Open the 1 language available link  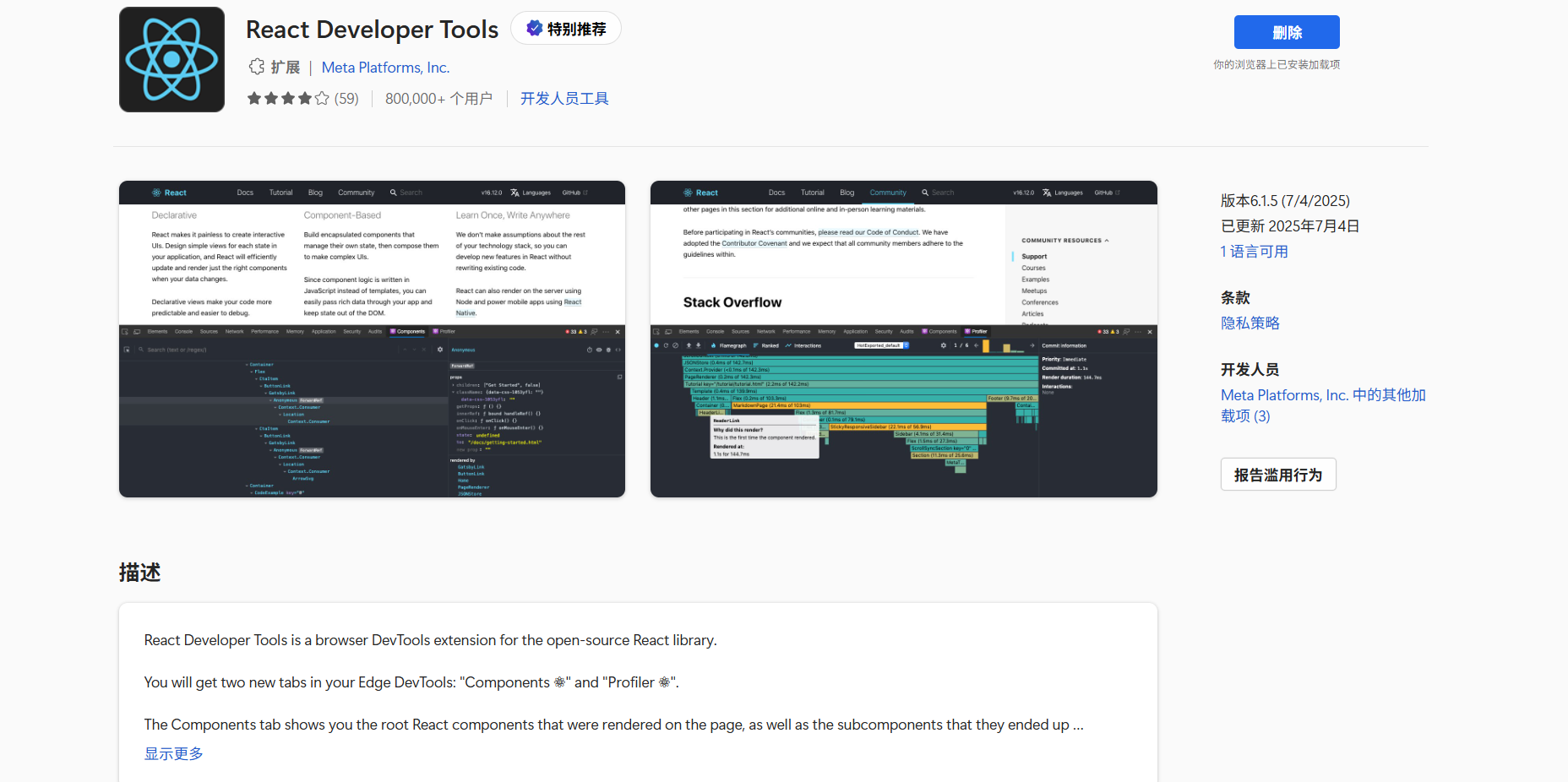click(1255, 252)
